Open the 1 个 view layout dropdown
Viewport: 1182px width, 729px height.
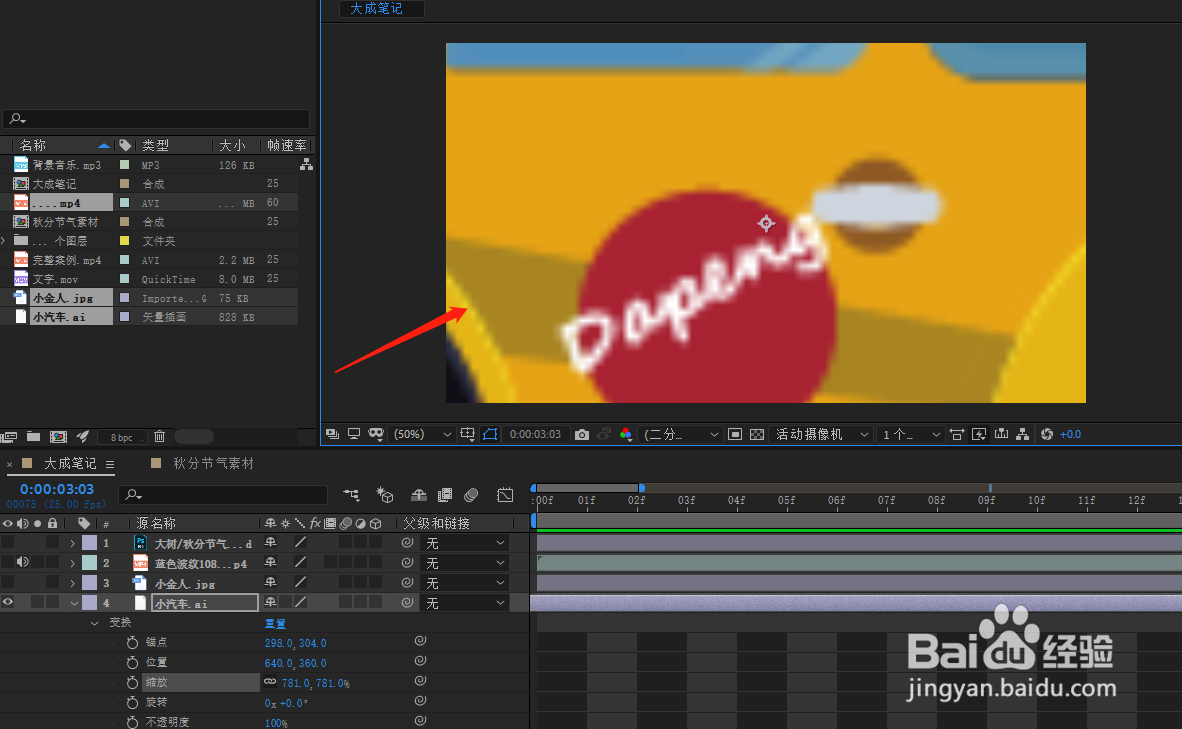click(x=911, y=434)
